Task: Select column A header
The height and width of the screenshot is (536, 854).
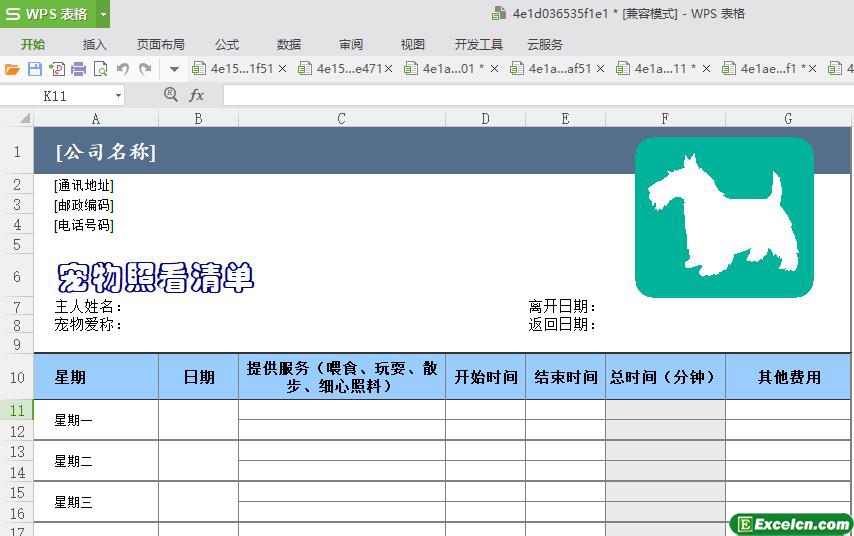Action: [96, 119]
